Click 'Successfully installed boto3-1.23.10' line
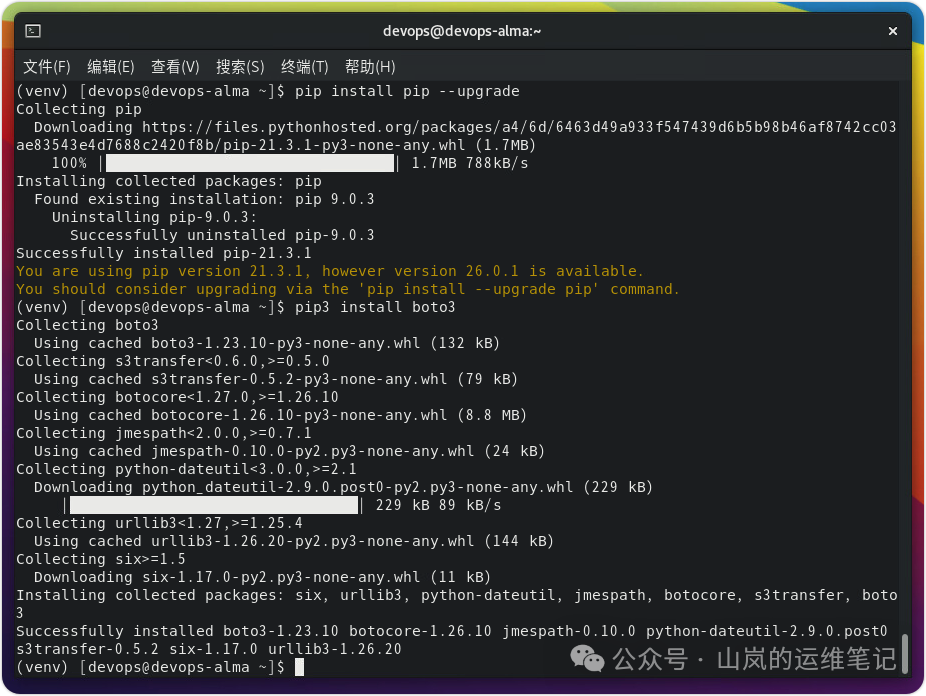This screenshot has height=696, width=926. click(x=452, y=631)
